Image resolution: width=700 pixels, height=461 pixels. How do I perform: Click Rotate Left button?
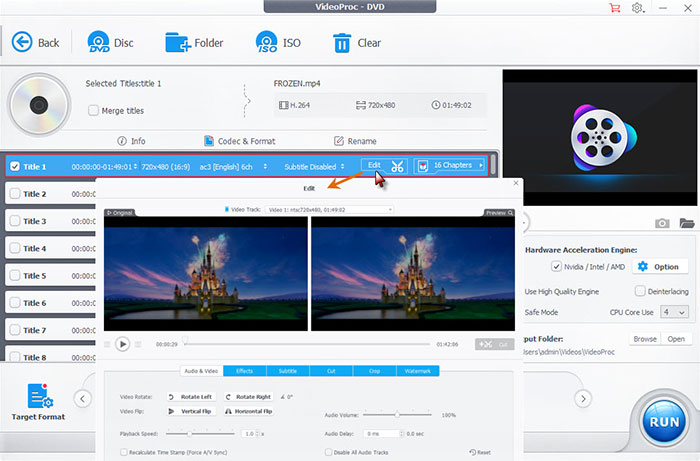click(191, 397)
